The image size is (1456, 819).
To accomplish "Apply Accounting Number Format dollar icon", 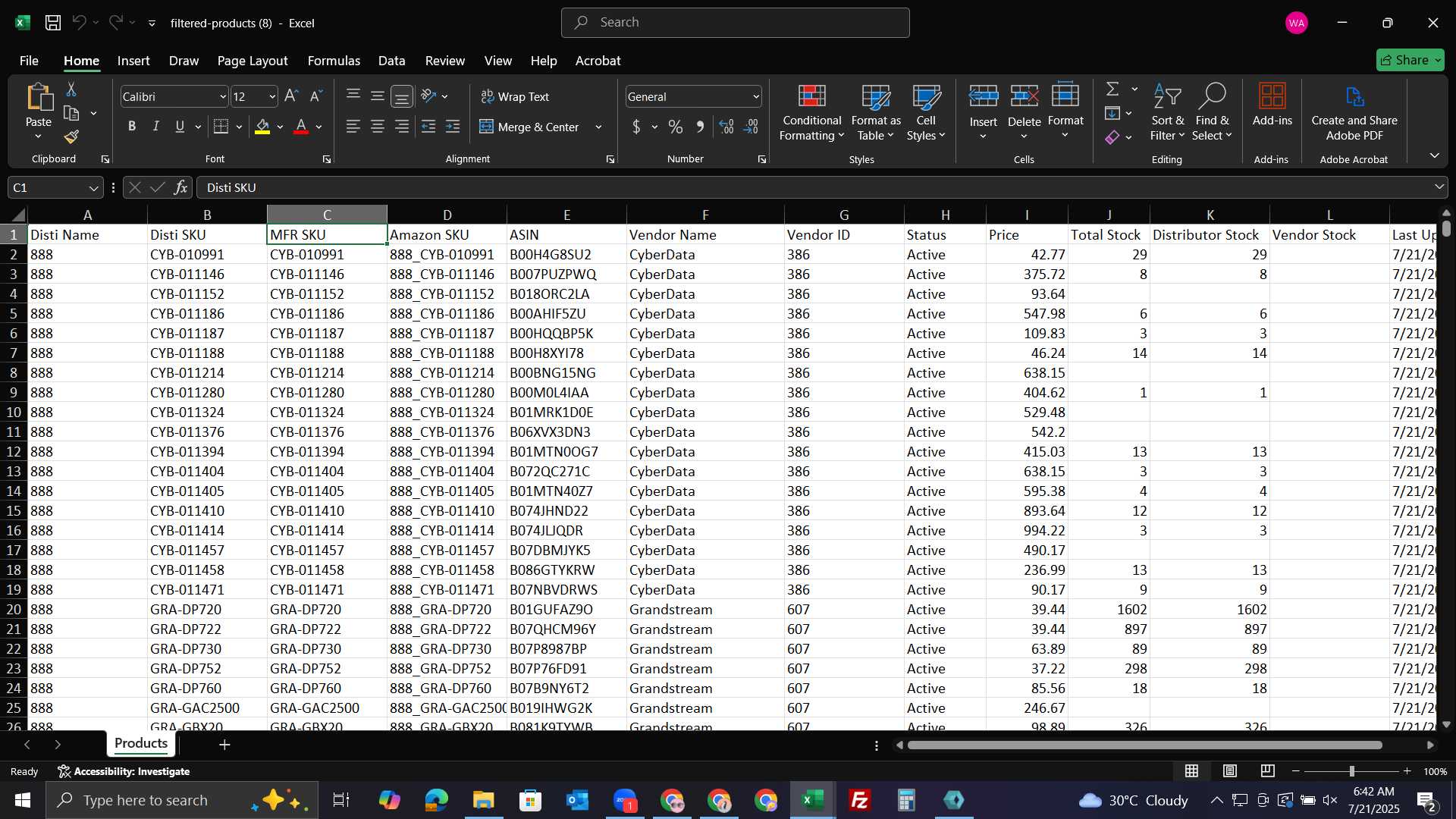I will (x=636, y=127).
